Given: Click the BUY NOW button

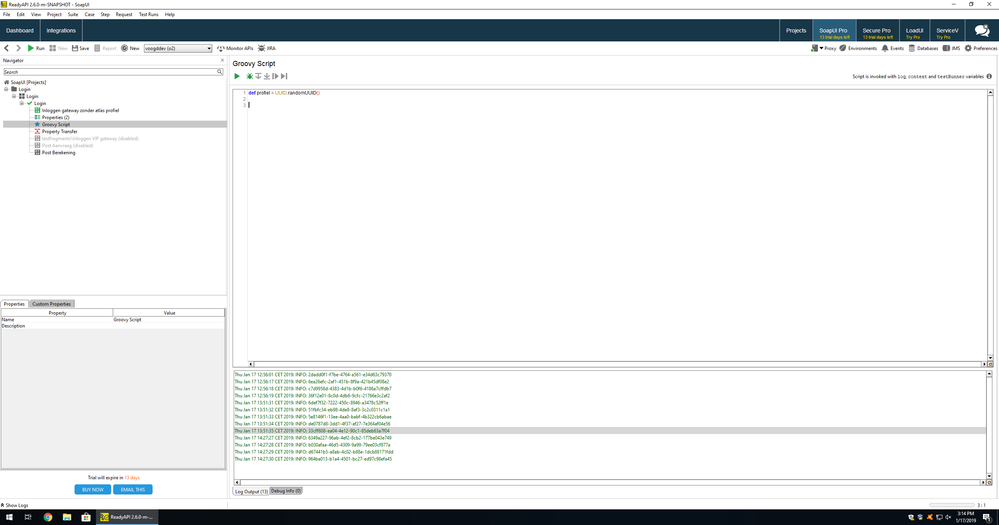Looking at the screenshot, I should click(92, 489).
